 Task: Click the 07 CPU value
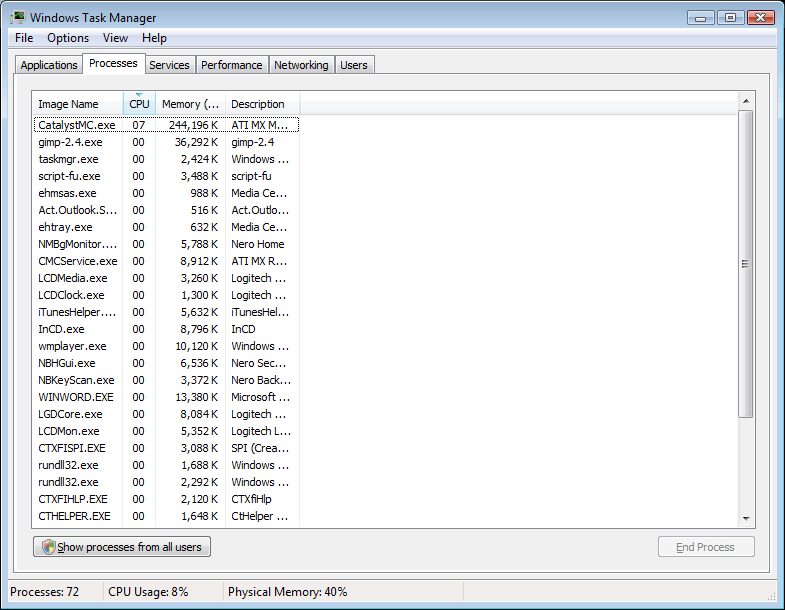coord(139,125)
